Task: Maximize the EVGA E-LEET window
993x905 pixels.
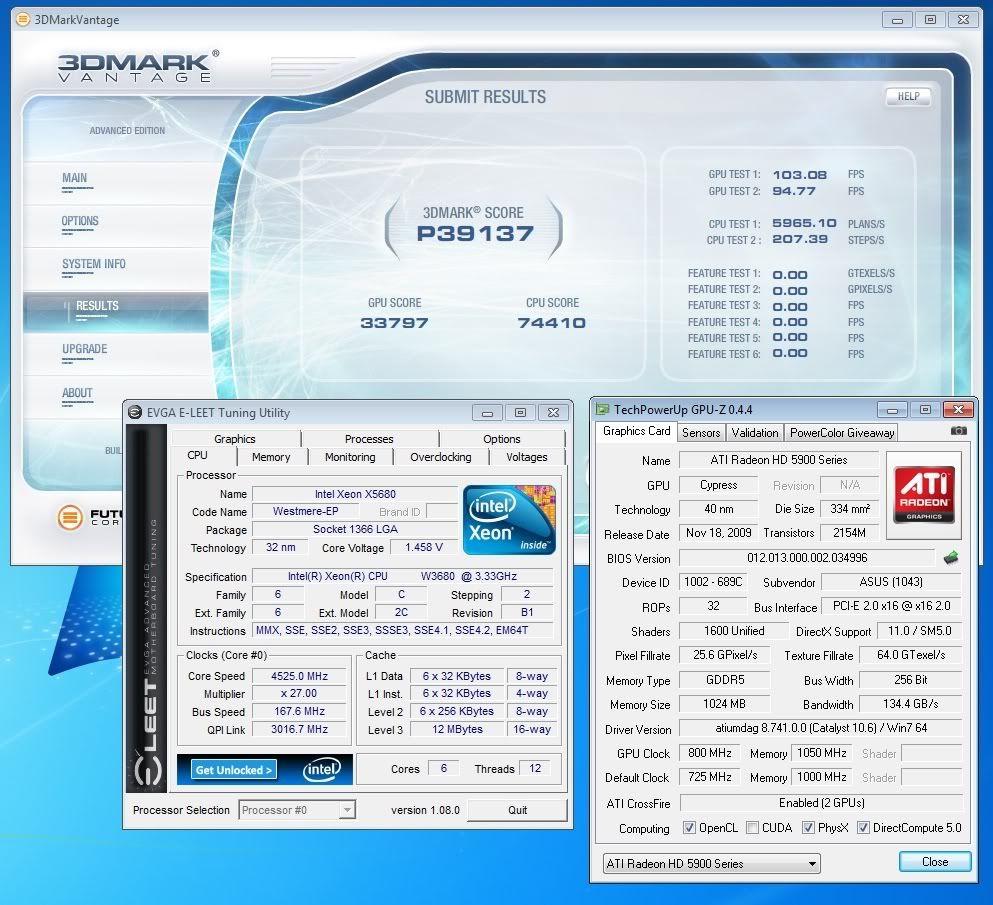Action: 520,413
